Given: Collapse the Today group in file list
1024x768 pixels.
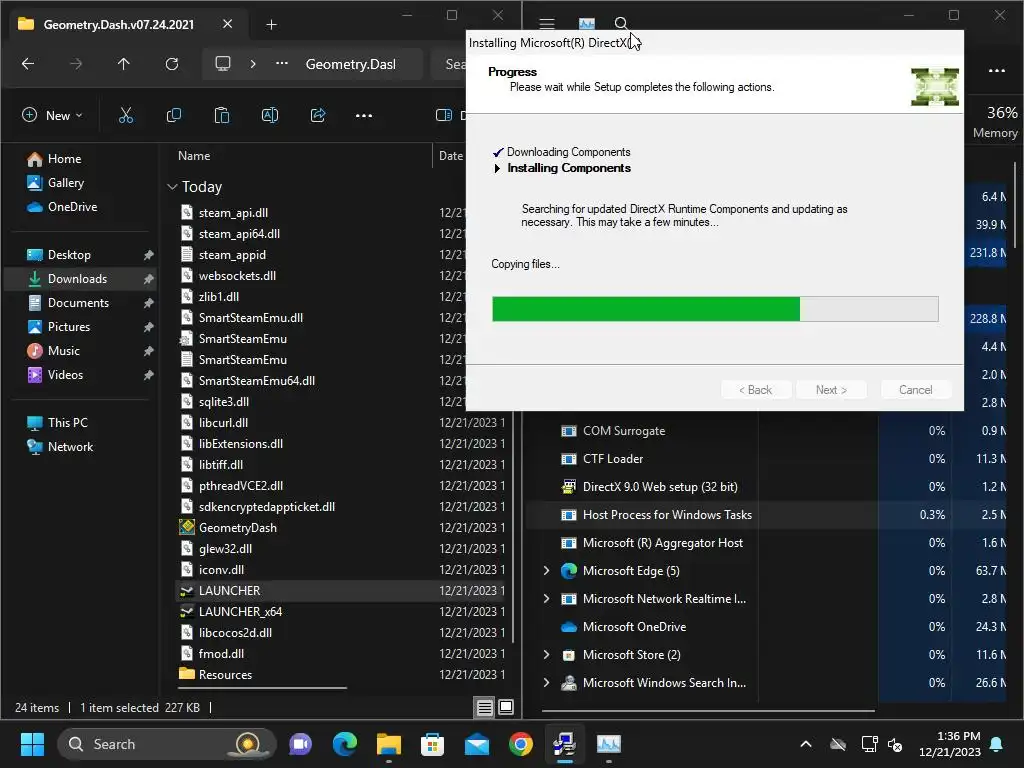Looking at the screenshot, I should (172, 187).
